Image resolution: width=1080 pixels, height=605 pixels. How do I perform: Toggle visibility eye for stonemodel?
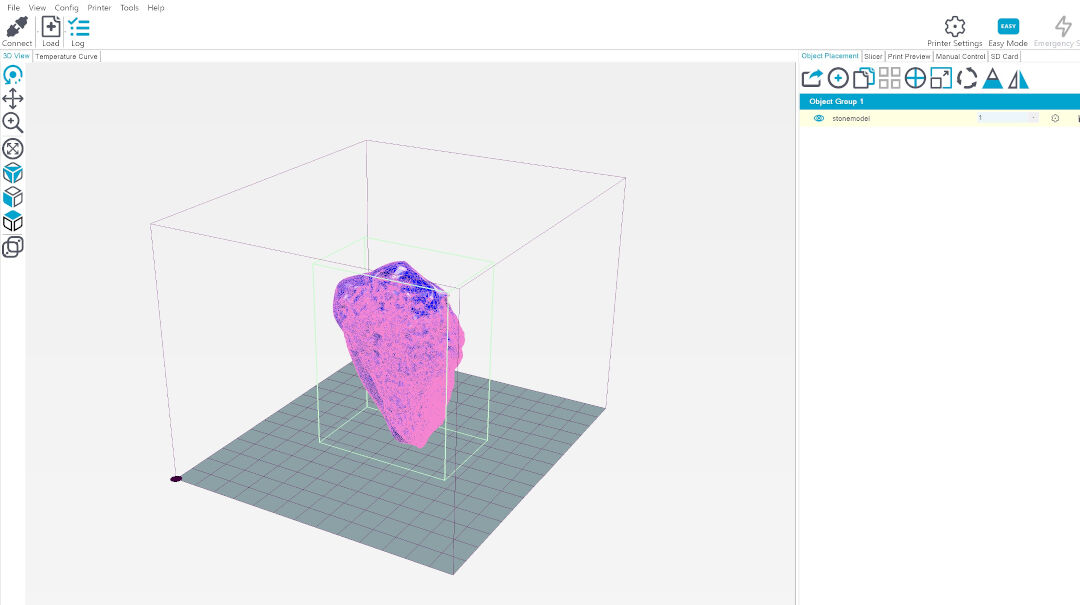(819, 119)
